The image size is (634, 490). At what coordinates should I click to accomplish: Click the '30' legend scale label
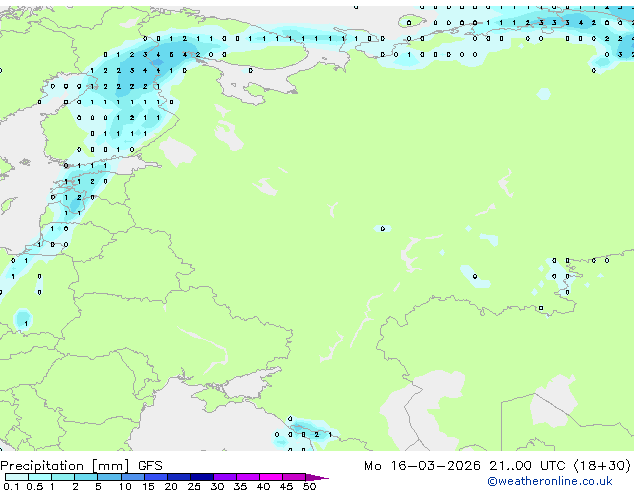tap(217, 486)
